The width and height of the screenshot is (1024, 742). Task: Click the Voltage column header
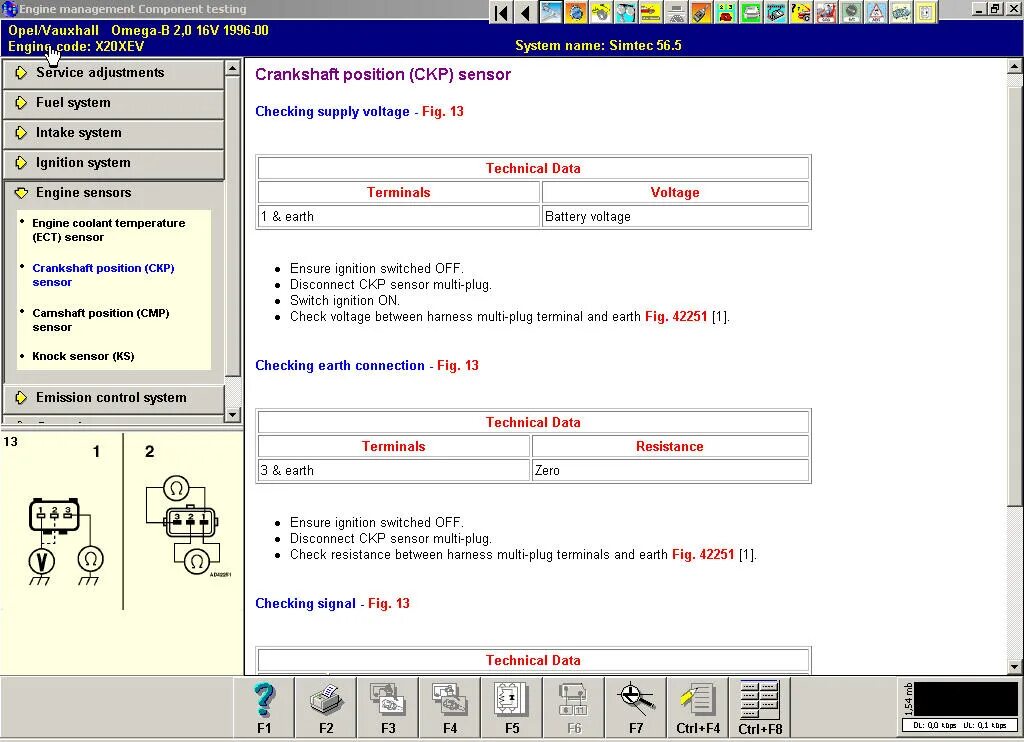pos(675,193)
